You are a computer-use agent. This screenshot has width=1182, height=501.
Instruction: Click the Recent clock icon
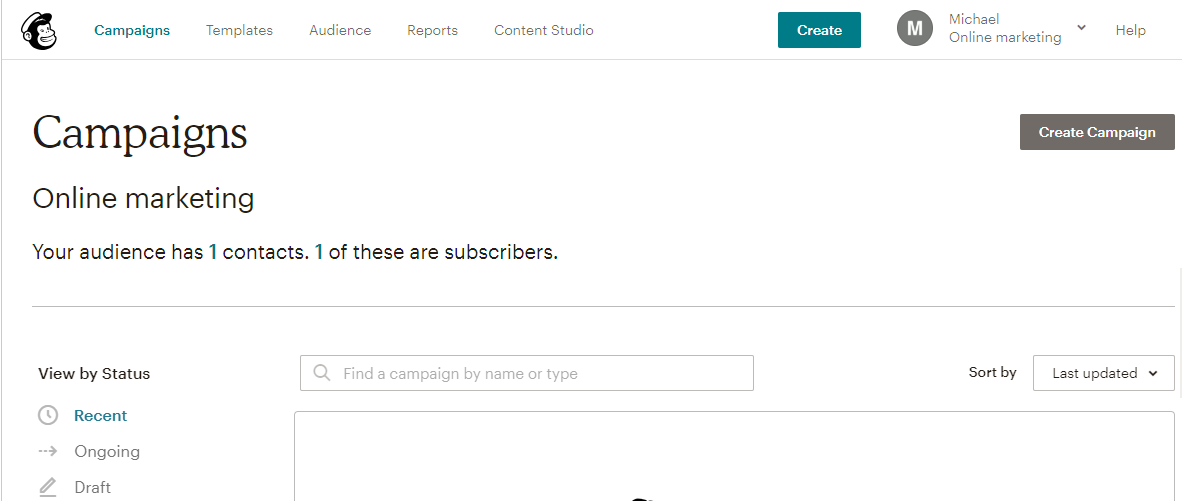[47, 415]
